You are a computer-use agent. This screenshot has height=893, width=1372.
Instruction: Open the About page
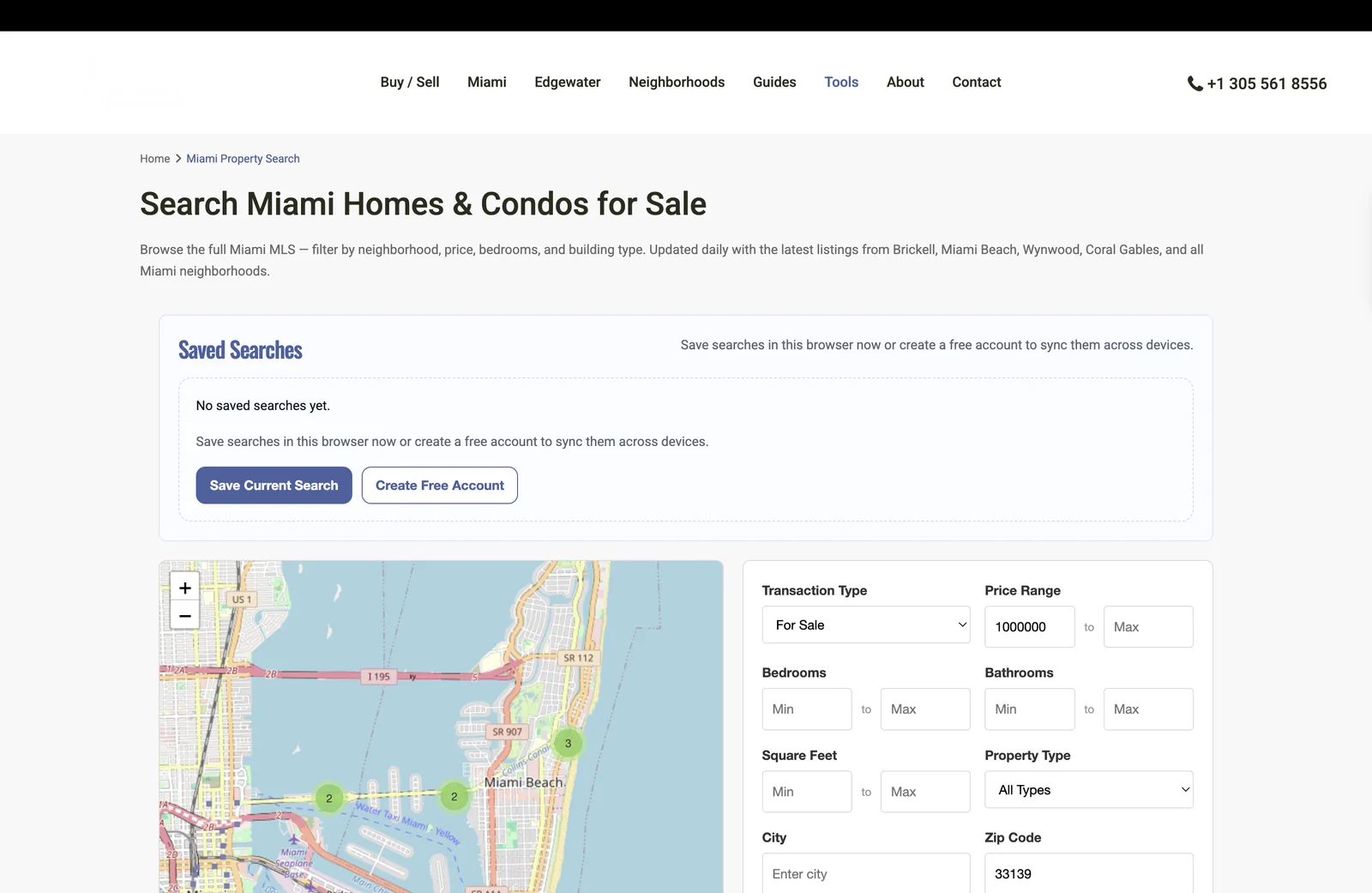906,82
